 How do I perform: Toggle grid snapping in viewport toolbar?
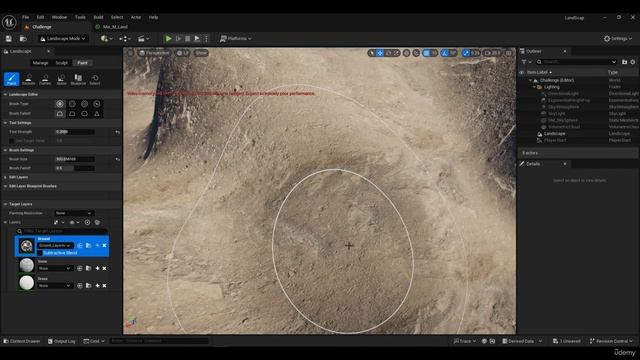pos(427,53)
